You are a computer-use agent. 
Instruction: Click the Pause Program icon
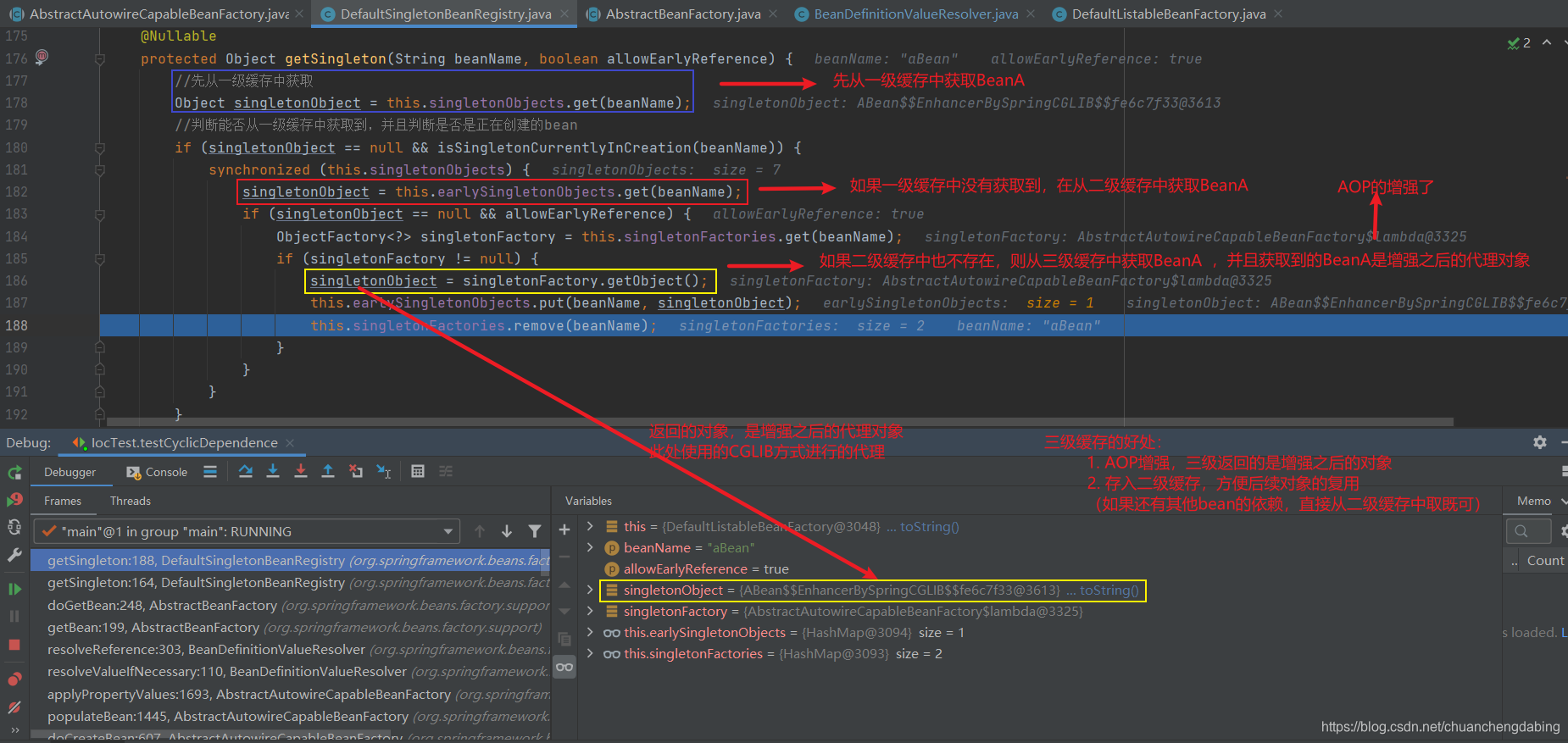[14, 617]
